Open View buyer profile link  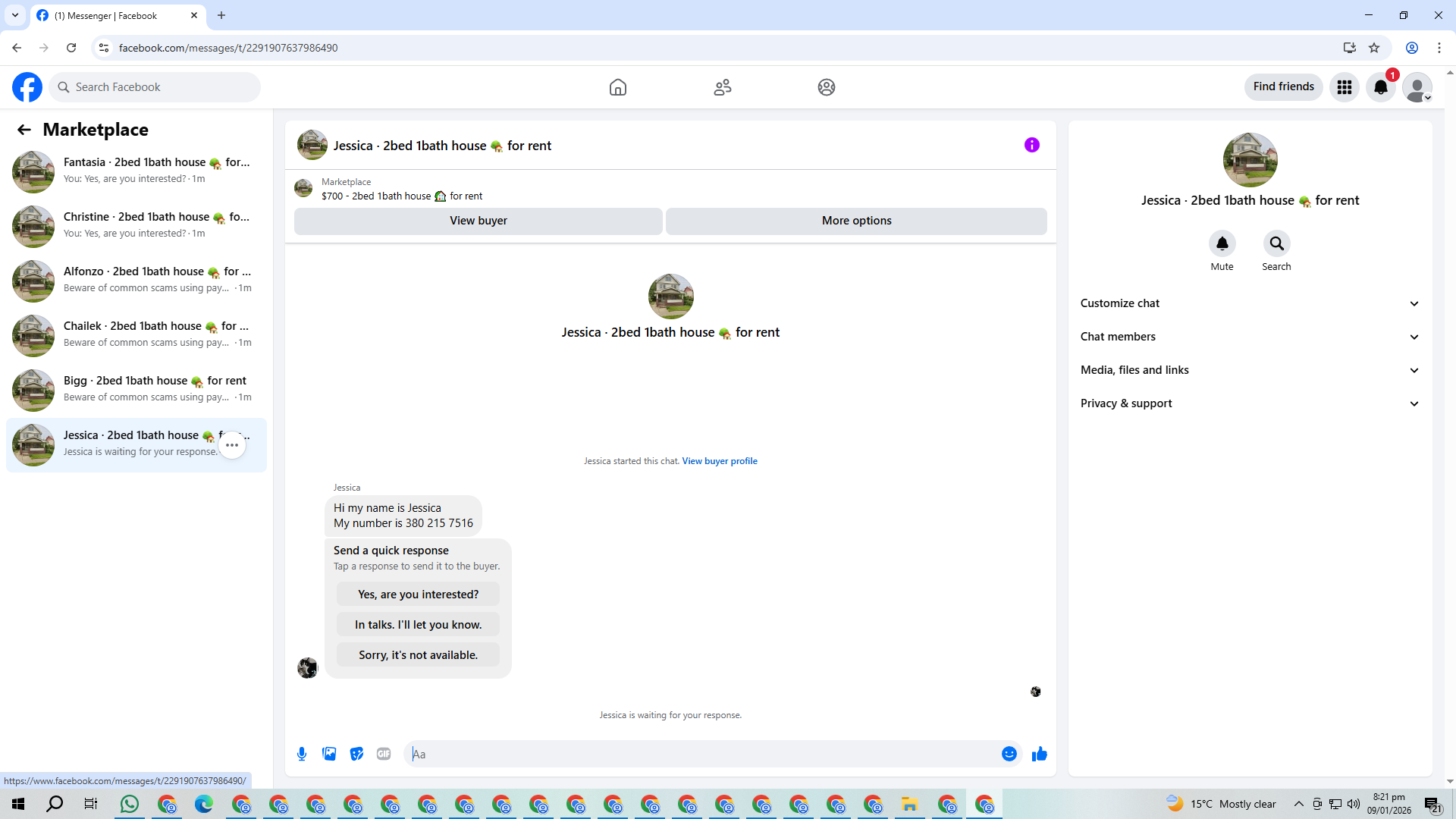(719, 461)
